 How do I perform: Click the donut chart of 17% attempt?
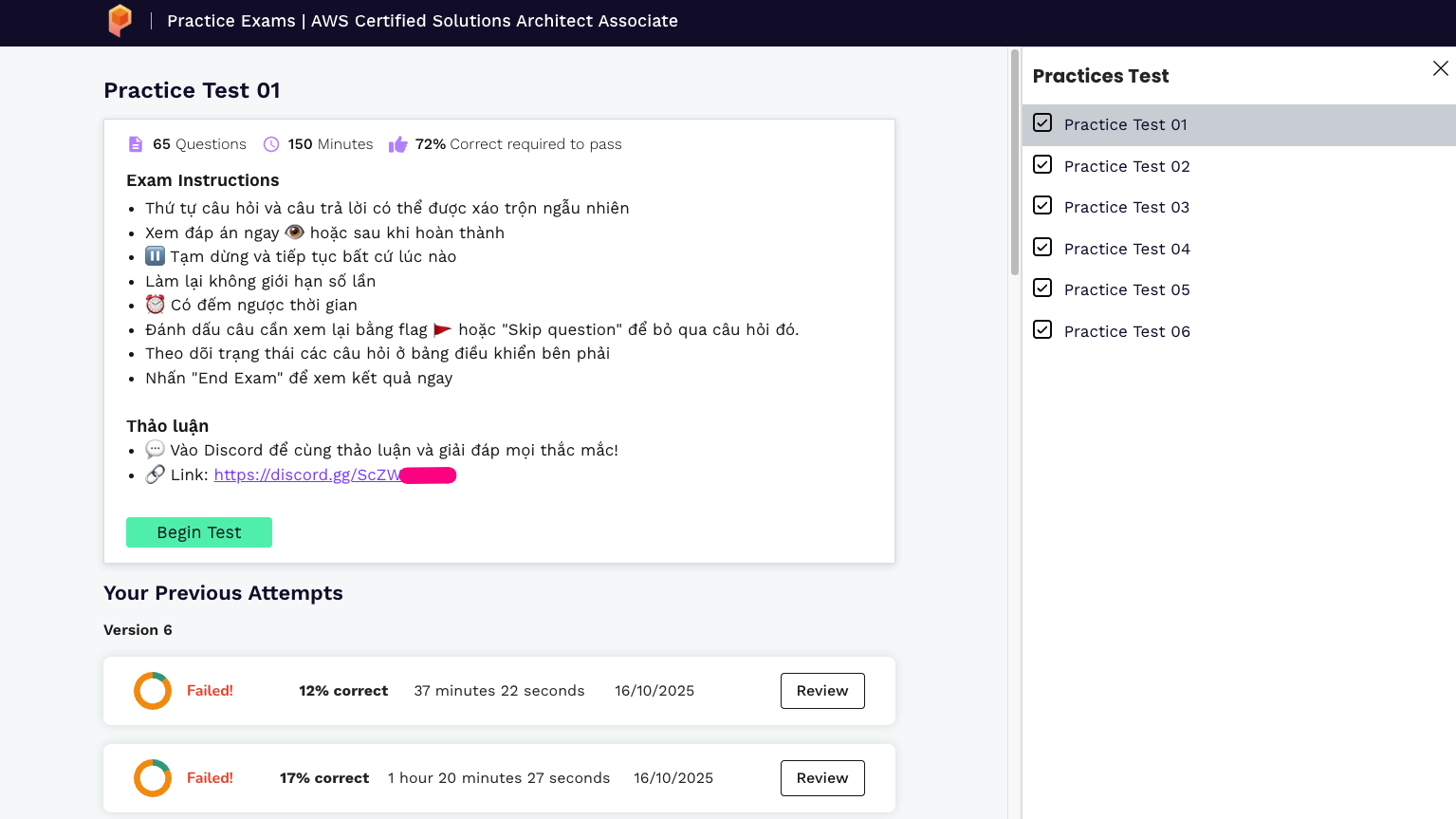pos(153,778)
